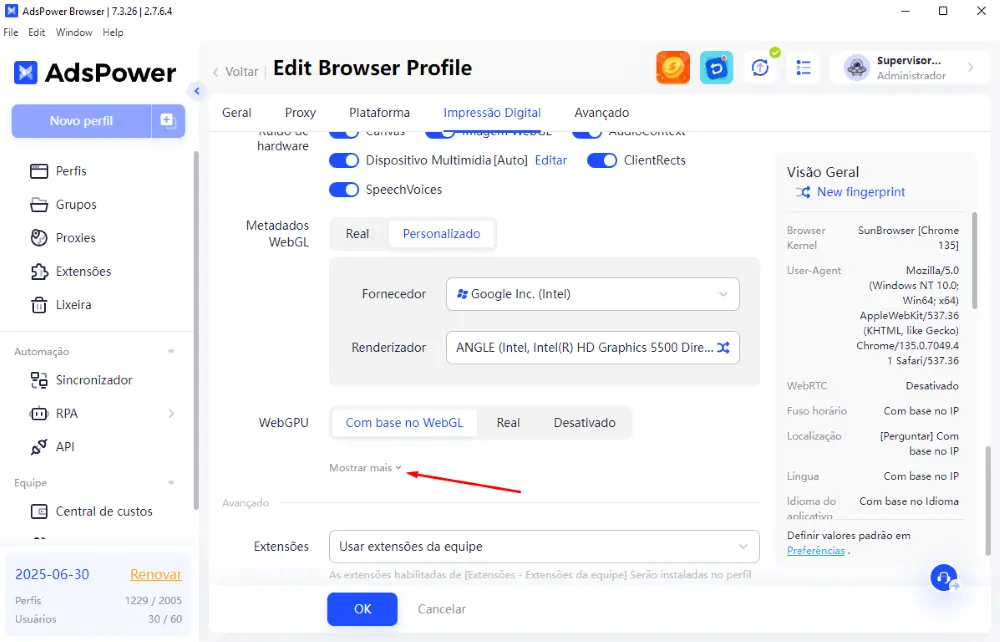Click the AdsPower logo in sidebar
The image size is (1000, 642).
click(94, 73)
